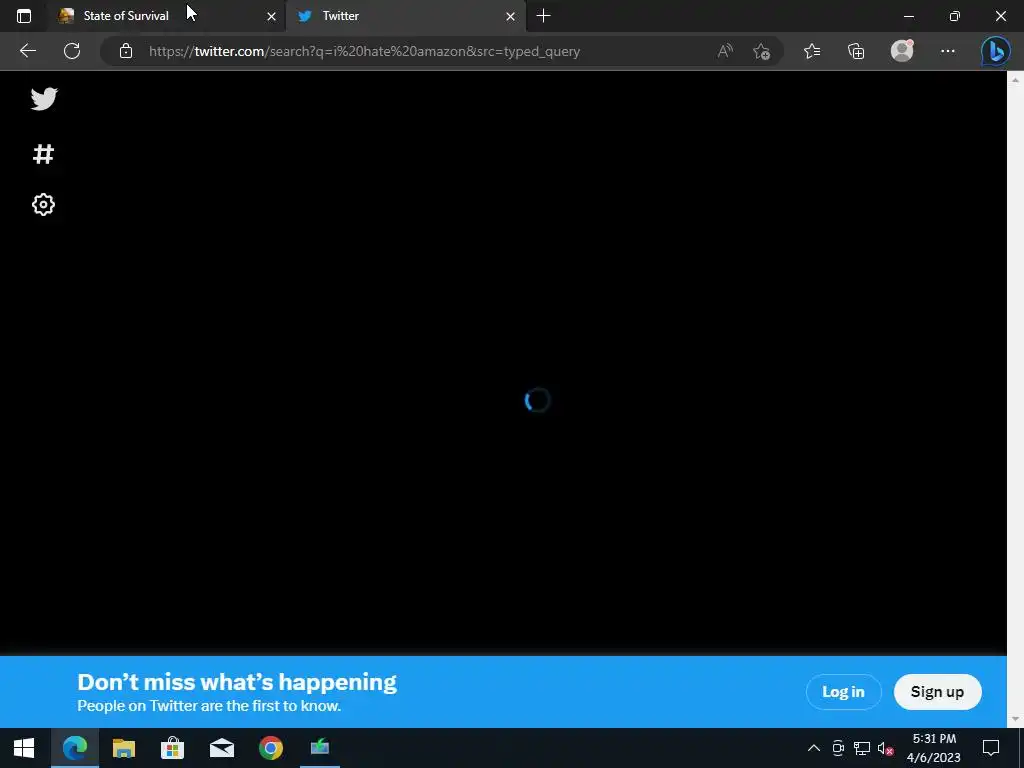Click the Meet Now tray icon
The height and width of the screenshot is (768, 1024).
coord(838,748)
